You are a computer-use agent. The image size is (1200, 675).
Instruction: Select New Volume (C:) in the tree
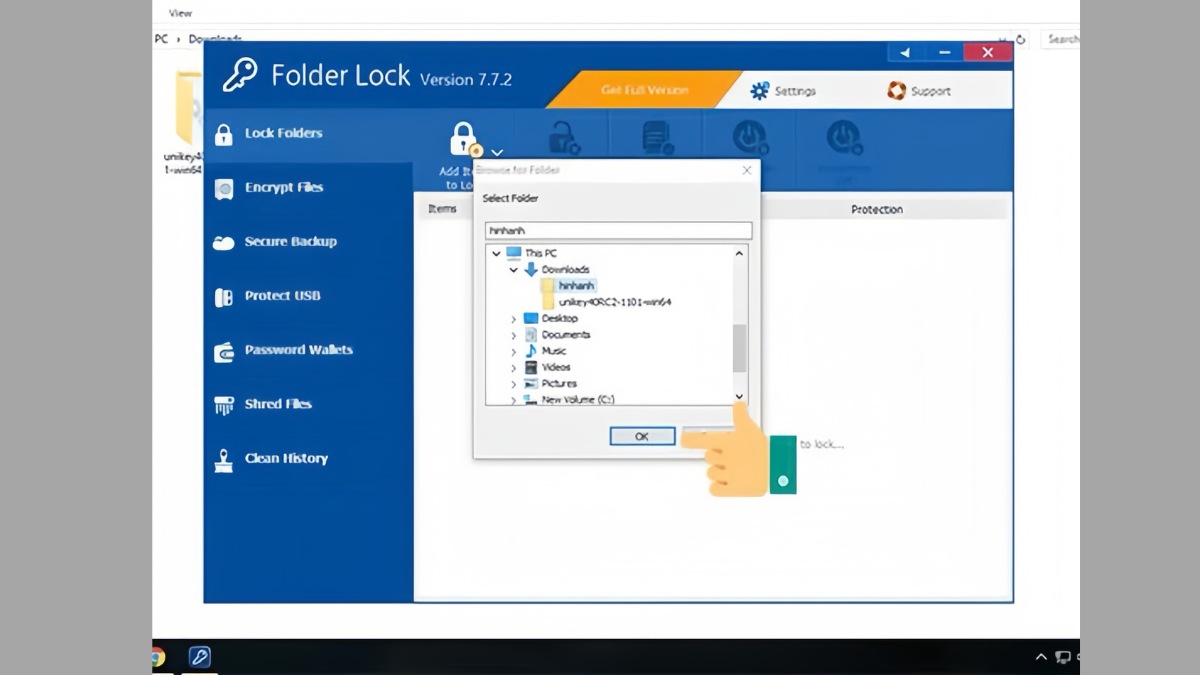(578, 400)
